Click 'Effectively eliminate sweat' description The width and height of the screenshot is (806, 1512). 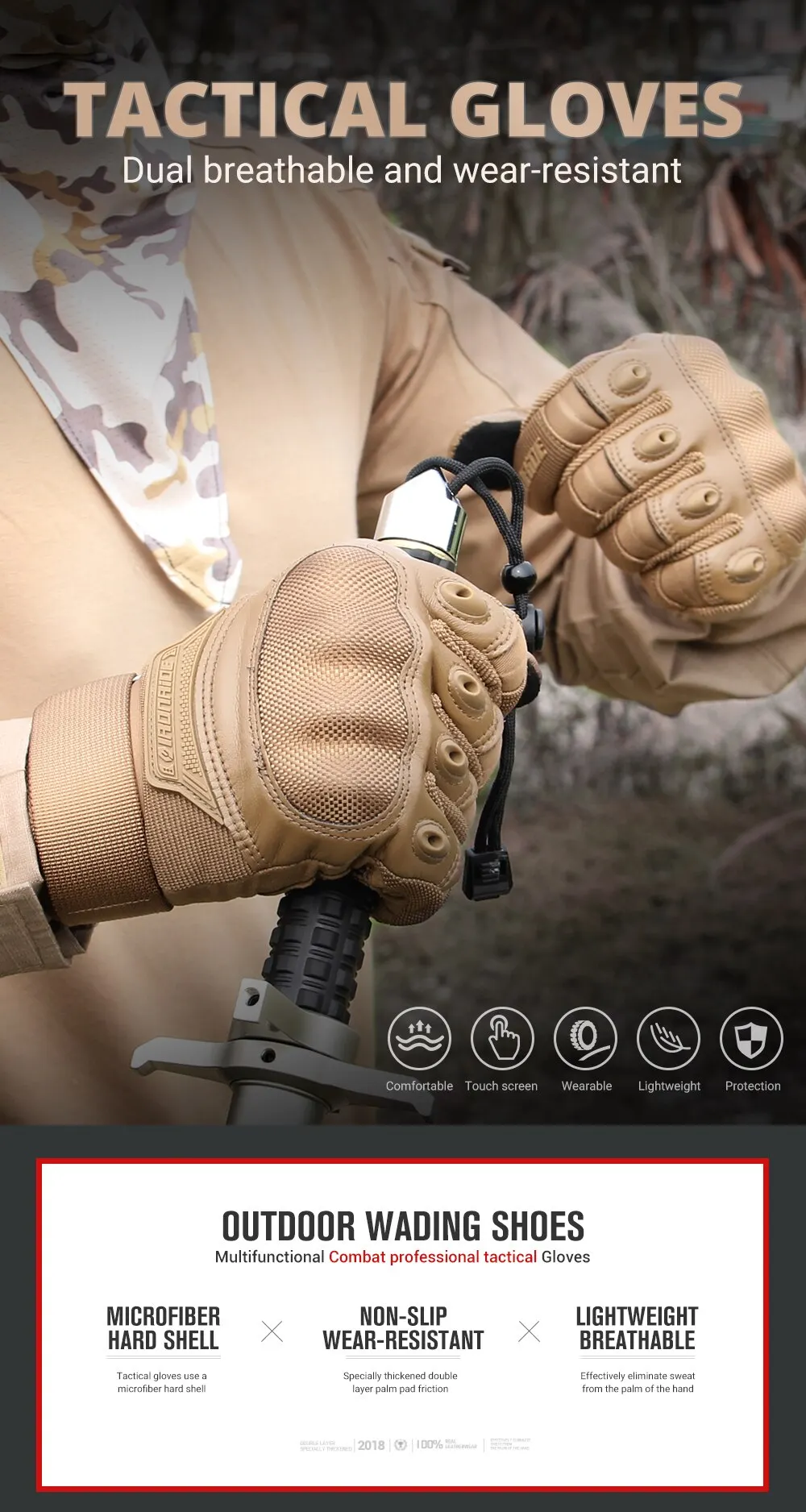[638, 1382]
